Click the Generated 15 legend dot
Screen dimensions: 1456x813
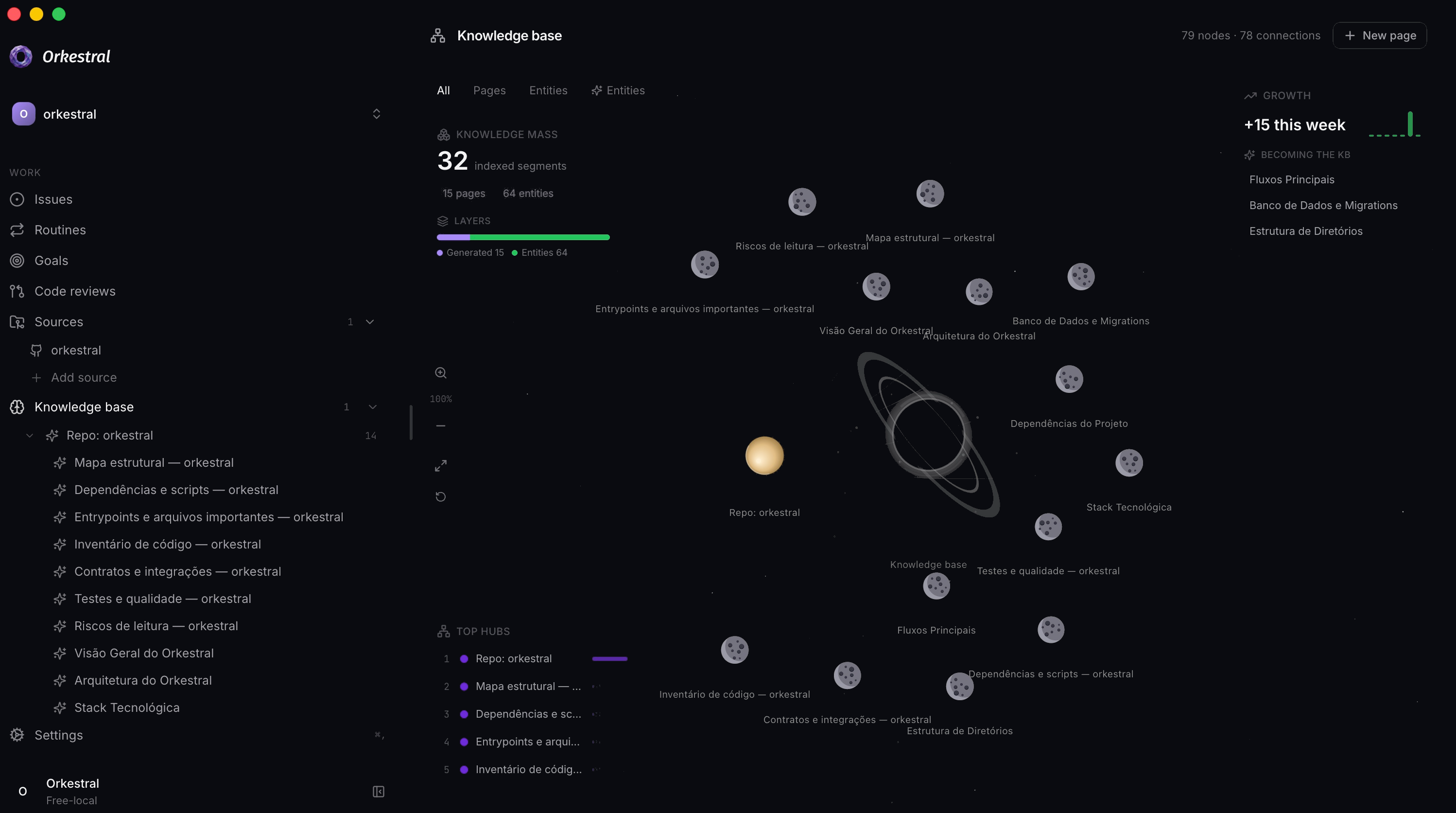439,253
